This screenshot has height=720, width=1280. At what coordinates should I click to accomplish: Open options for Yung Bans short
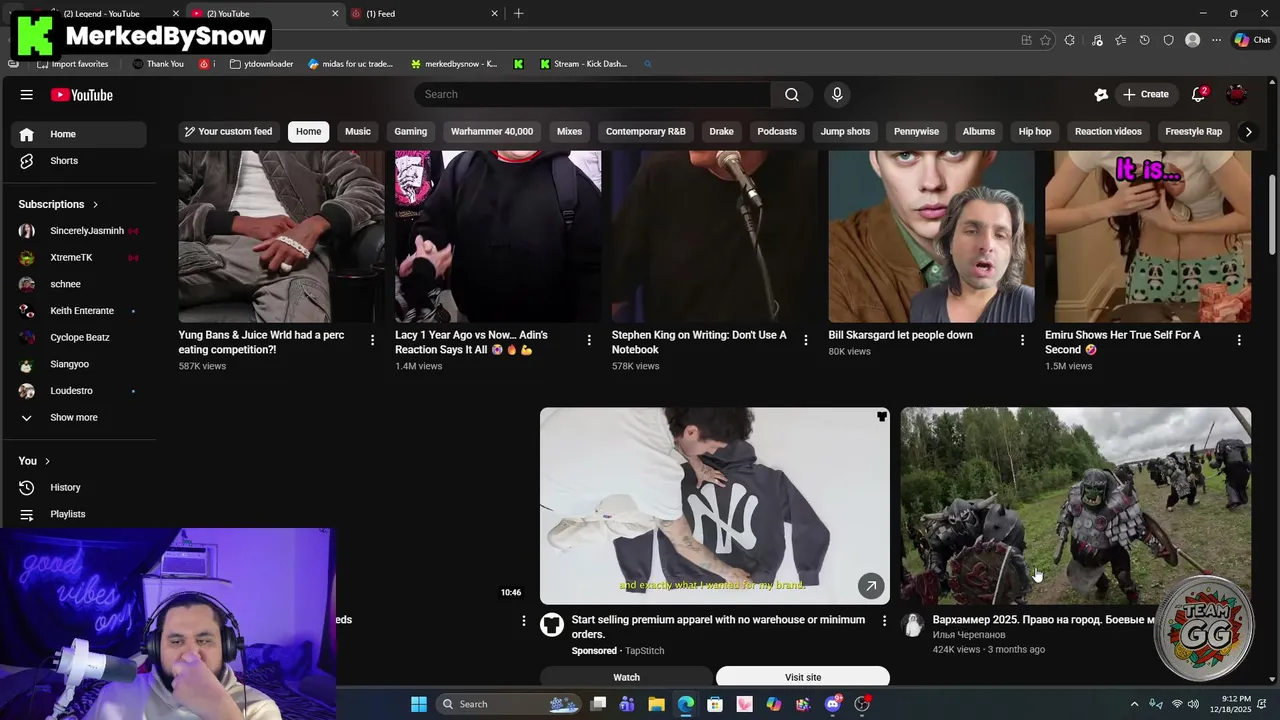pos(372,340)
